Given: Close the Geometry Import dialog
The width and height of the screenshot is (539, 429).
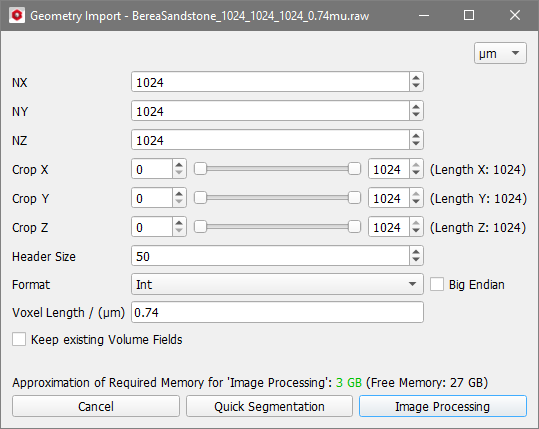Looking at the screenshot, I should 515,15.
